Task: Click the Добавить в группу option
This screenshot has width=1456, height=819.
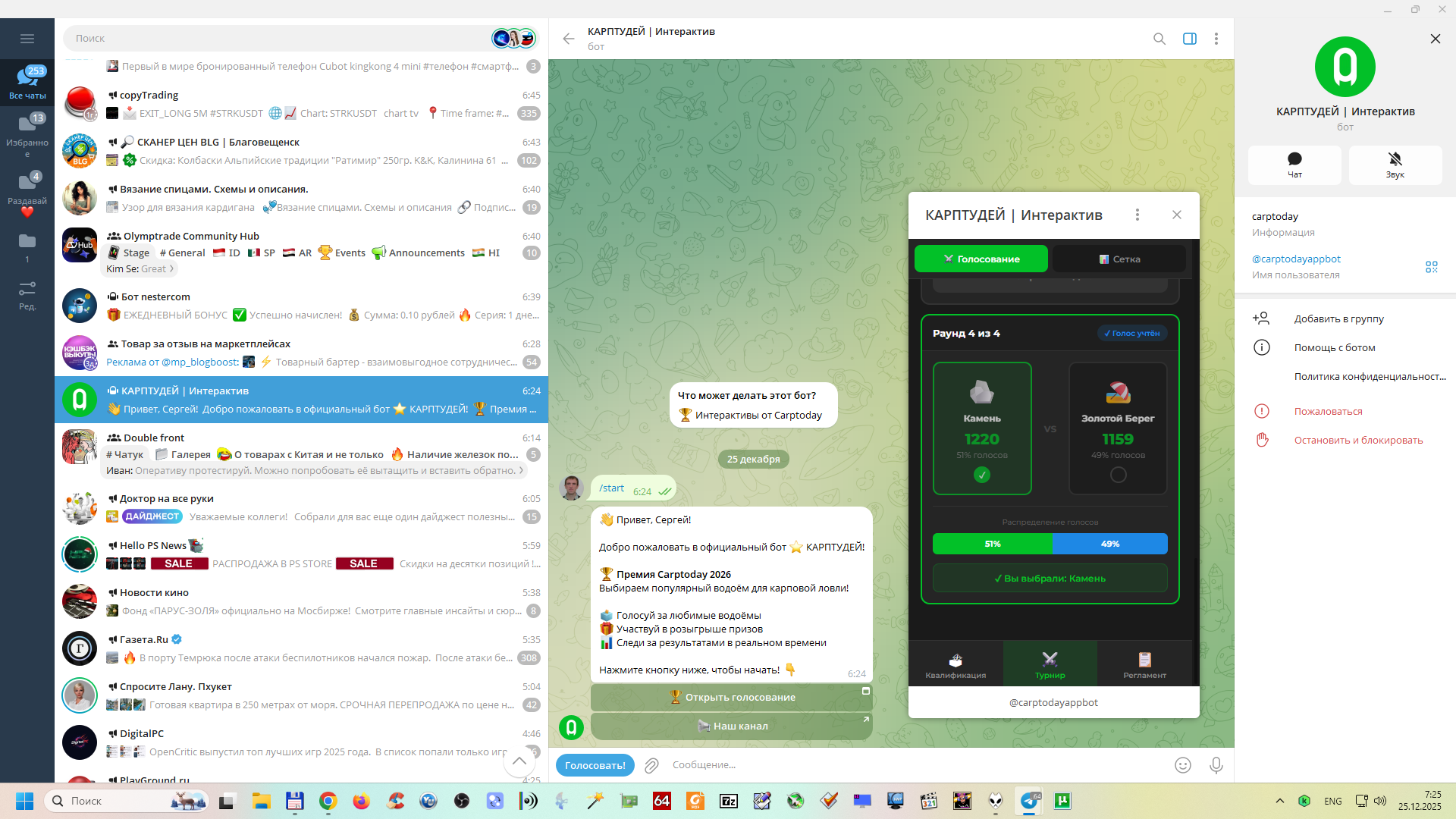Action: click(x=1338, y=318)
